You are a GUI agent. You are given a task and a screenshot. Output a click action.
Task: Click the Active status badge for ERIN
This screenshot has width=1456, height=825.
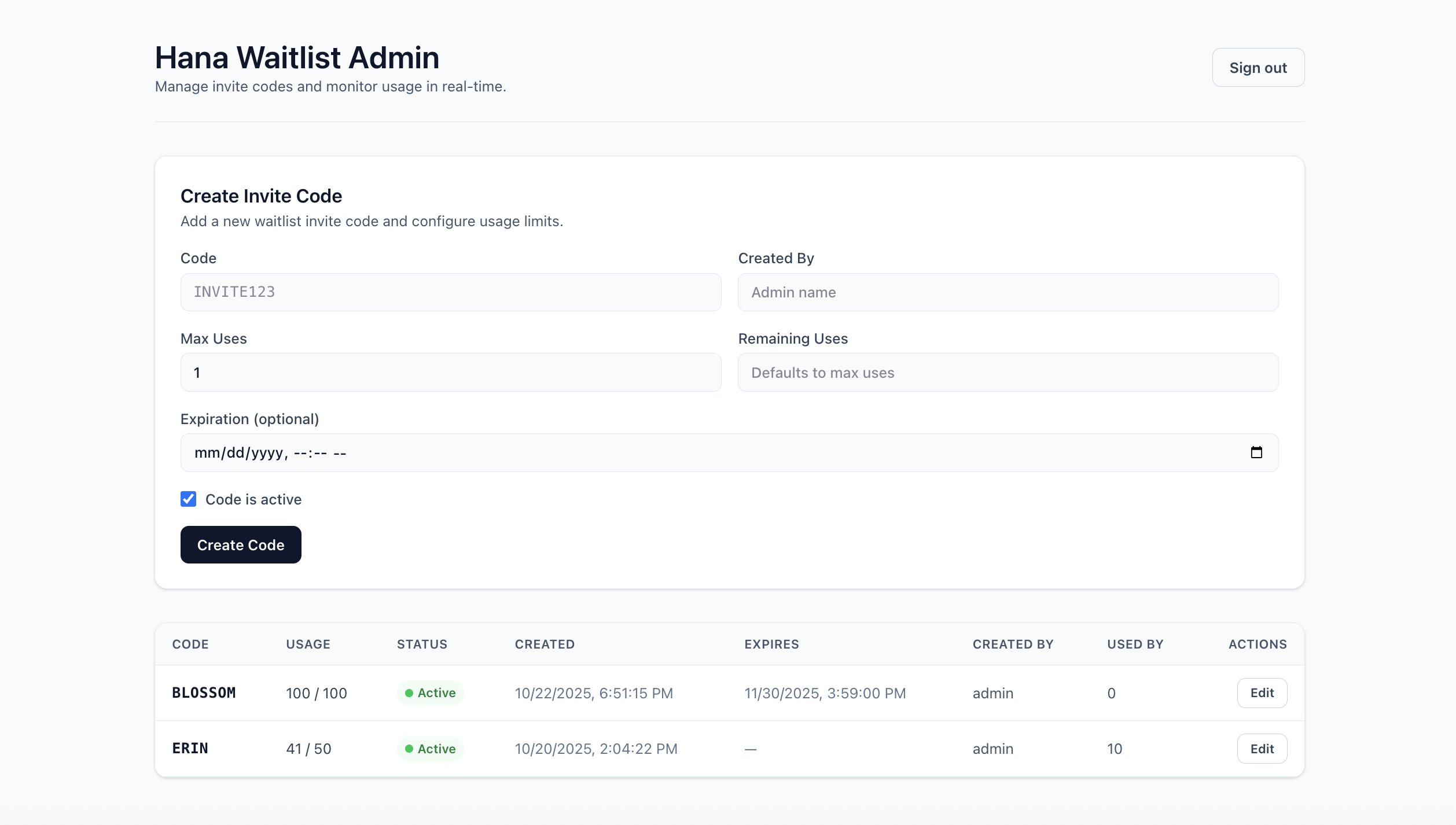click(430, 748)
